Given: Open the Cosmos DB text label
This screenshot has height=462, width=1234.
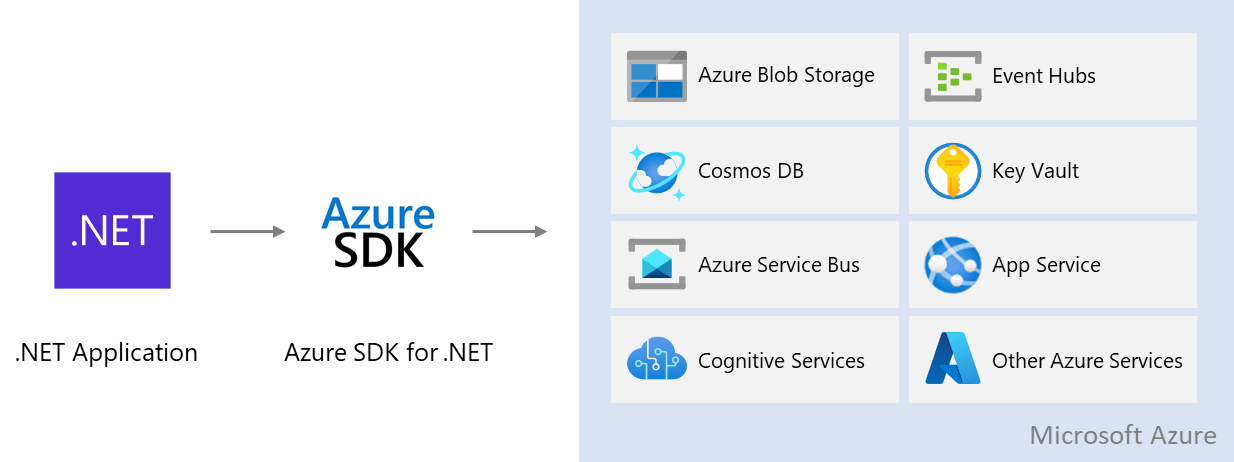Looking at the screenshot, I should [750, 171].
